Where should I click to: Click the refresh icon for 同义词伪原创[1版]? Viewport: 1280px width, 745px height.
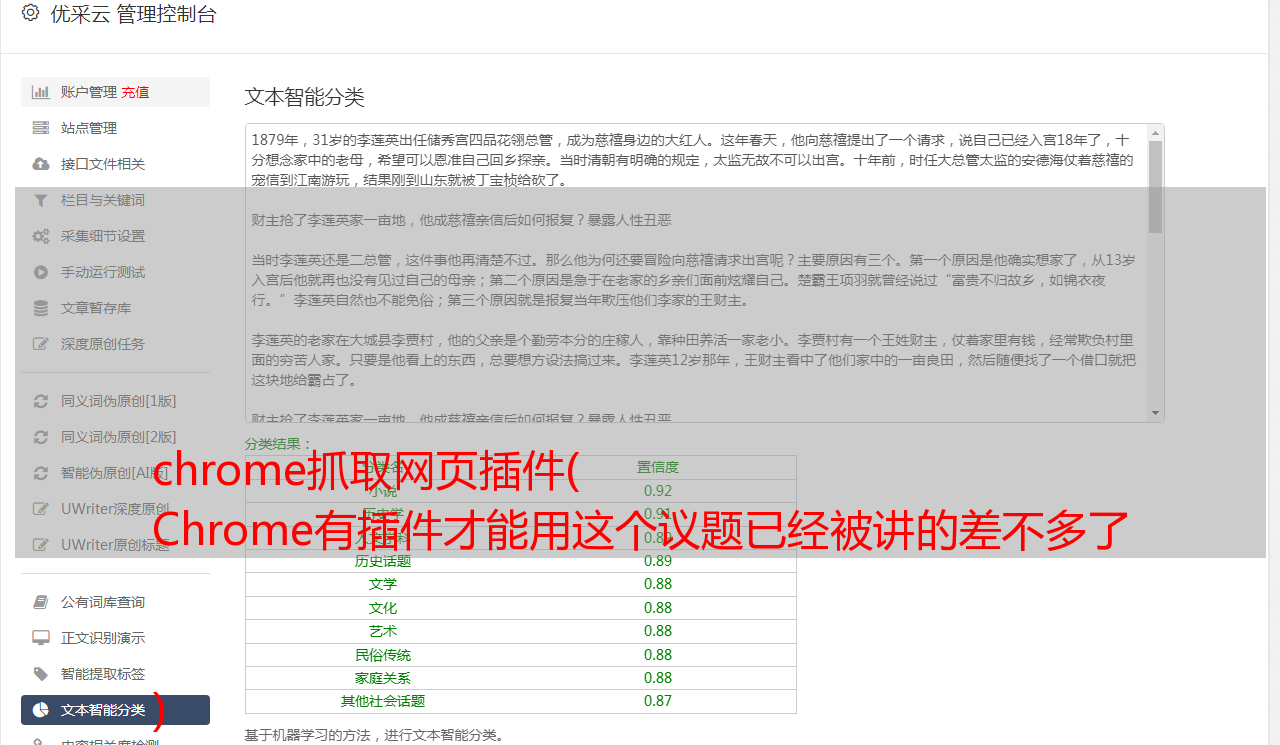coord(41,401)
